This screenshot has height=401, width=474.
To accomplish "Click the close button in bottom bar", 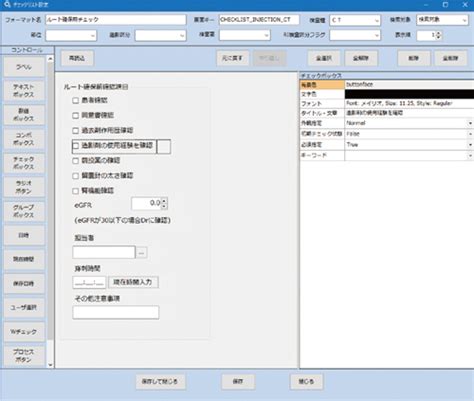I will [x=306, y=381].
